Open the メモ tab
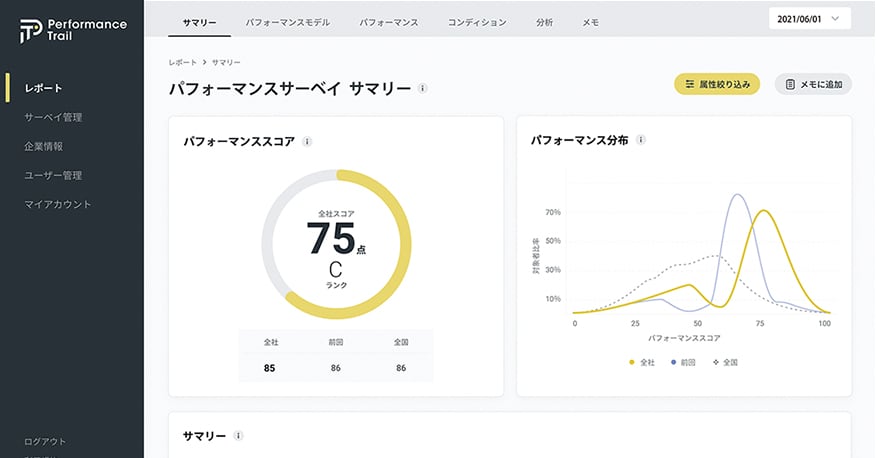The height and width of the screenshot is (458, 876). click(590, 21)
